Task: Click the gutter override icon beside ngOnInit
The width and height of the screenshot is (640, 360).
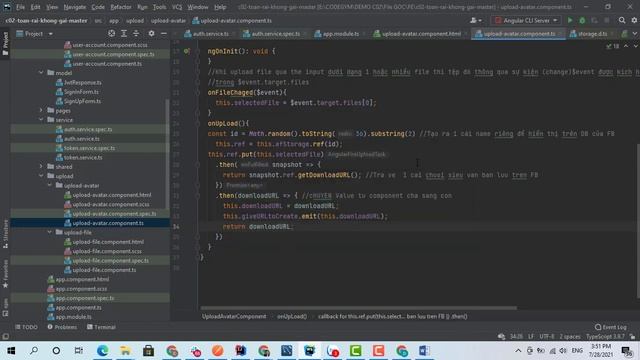Action: 187,51
